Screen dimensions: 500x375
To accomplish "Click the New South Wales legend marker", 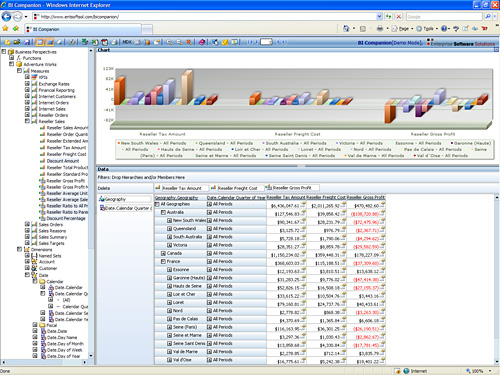I will [x=119, y=143].
